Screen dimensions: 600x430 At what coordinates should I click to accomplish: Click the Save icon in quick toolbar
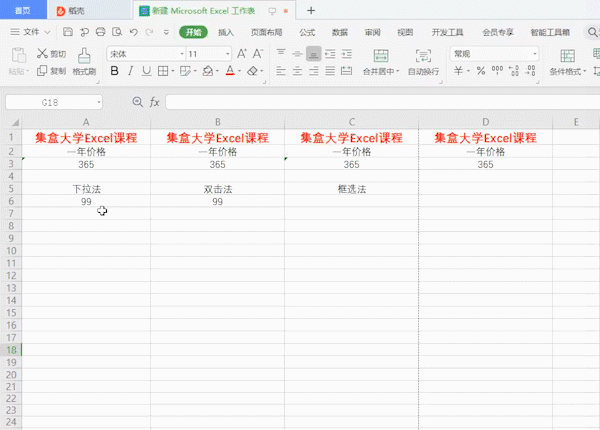click(x=68, y=32)
